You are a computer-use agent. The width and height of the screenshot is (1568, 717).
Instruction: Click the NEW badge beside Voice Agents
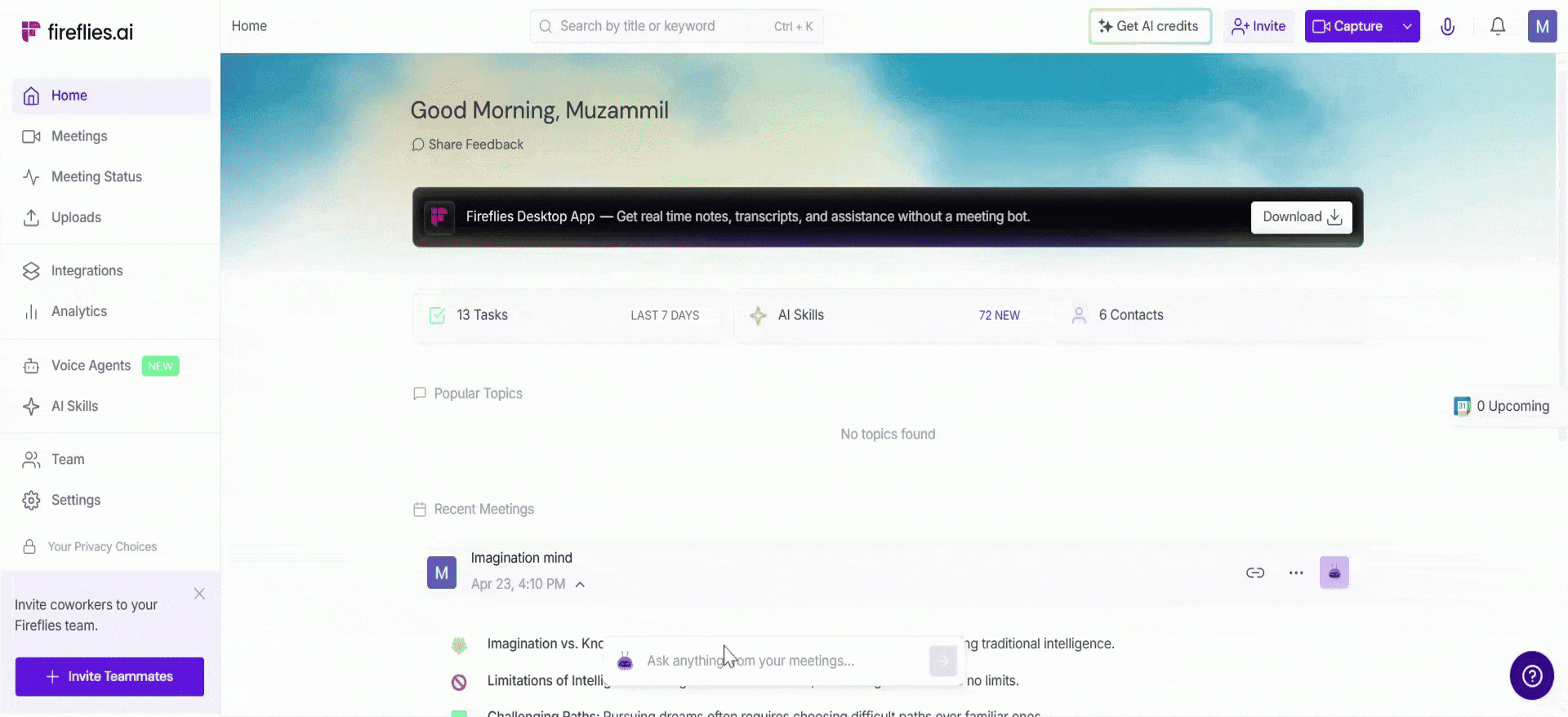(160, 366)
